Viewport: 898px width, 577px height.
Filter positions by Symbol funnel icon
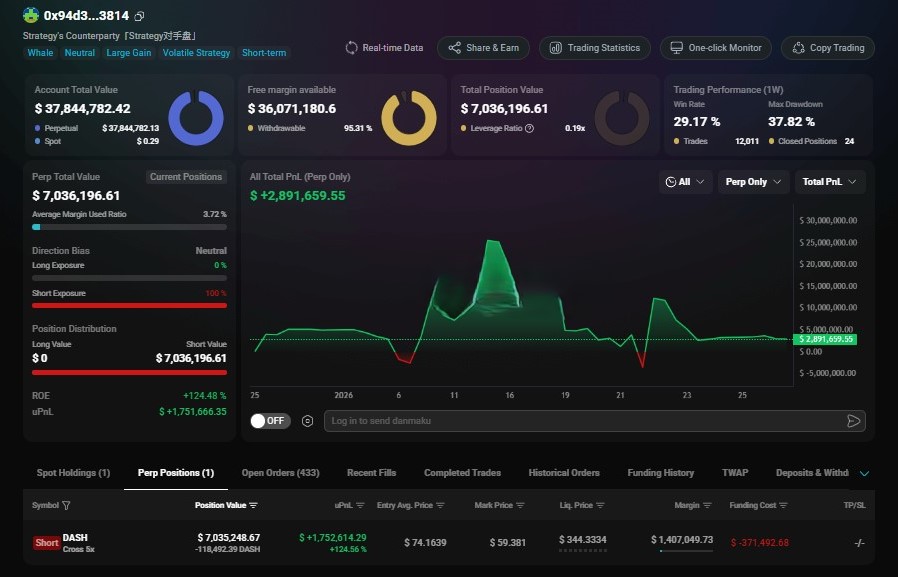coord(66,506)
